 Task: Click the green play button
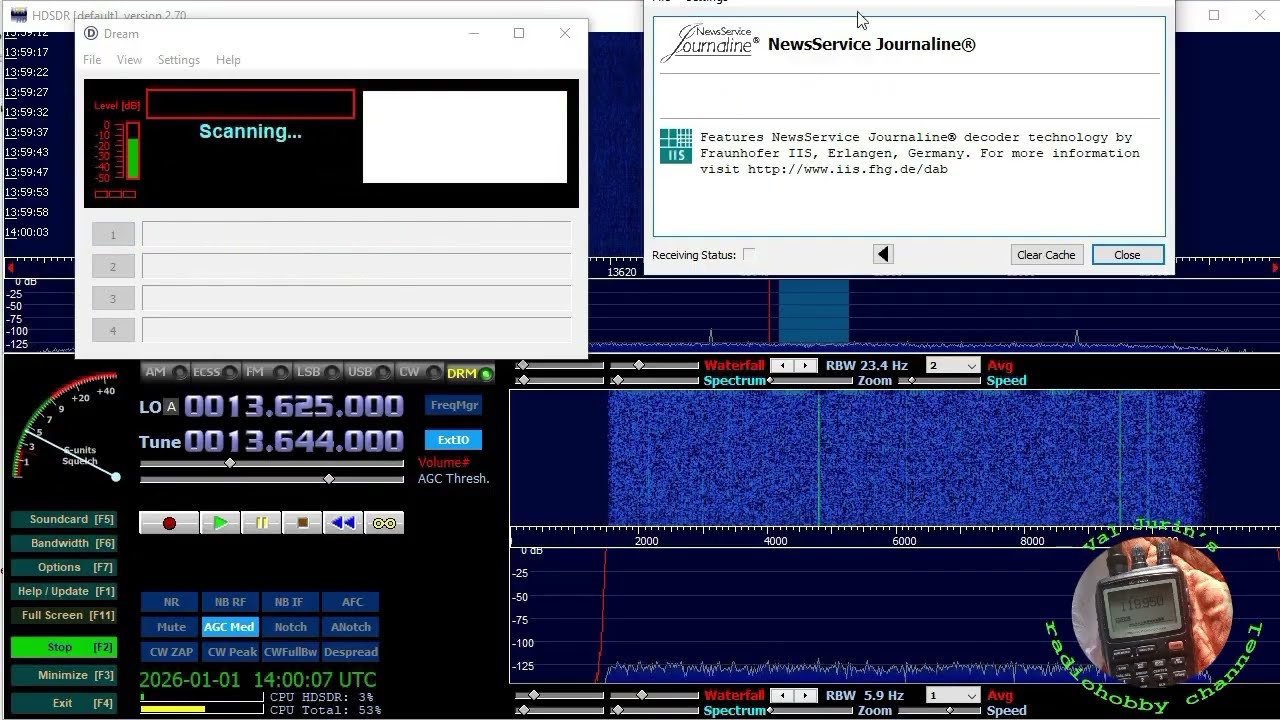pyautogui.click(x=220, y=523)
